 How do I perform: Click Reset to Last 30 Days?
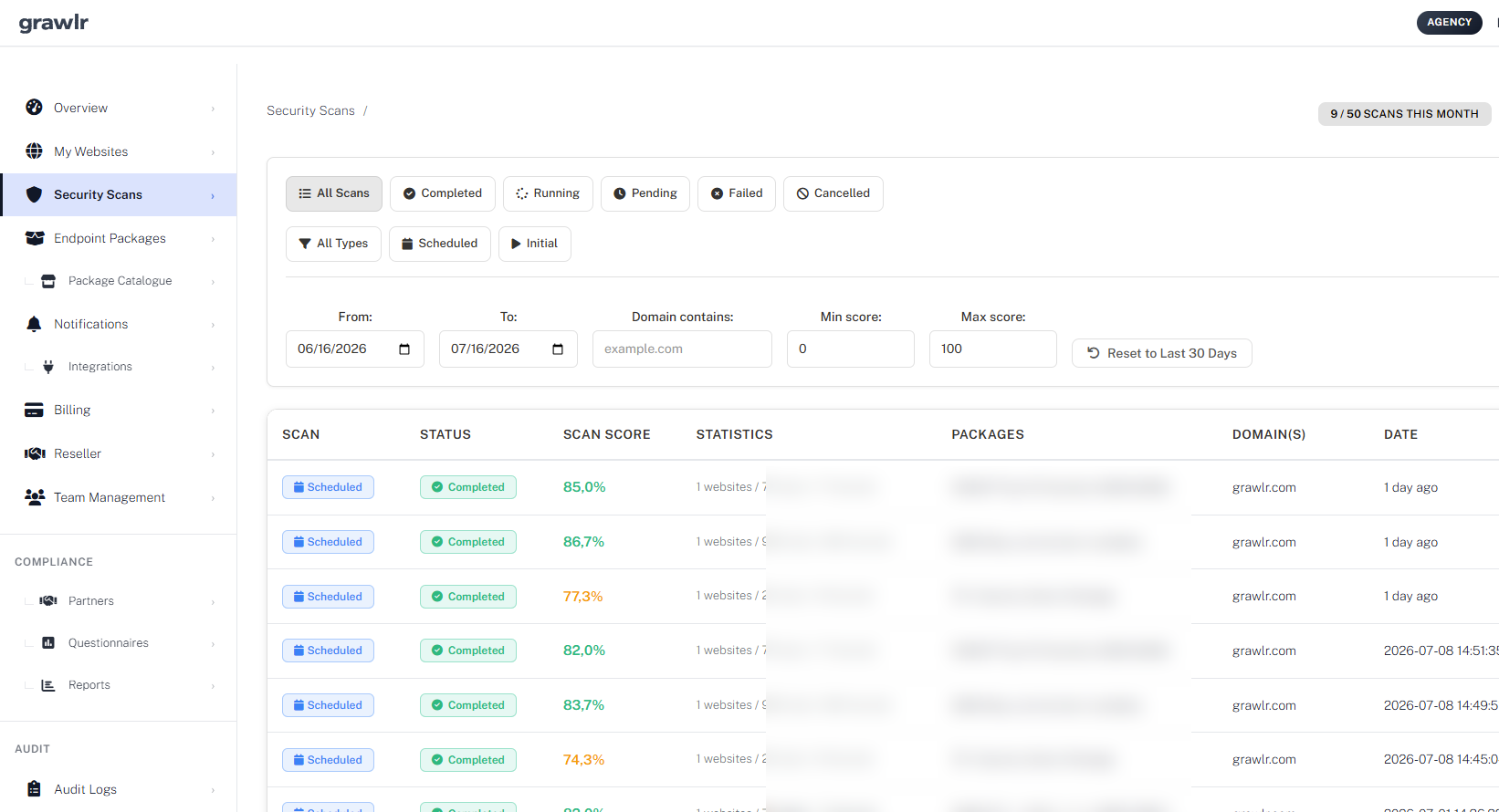click(1162, 353)
